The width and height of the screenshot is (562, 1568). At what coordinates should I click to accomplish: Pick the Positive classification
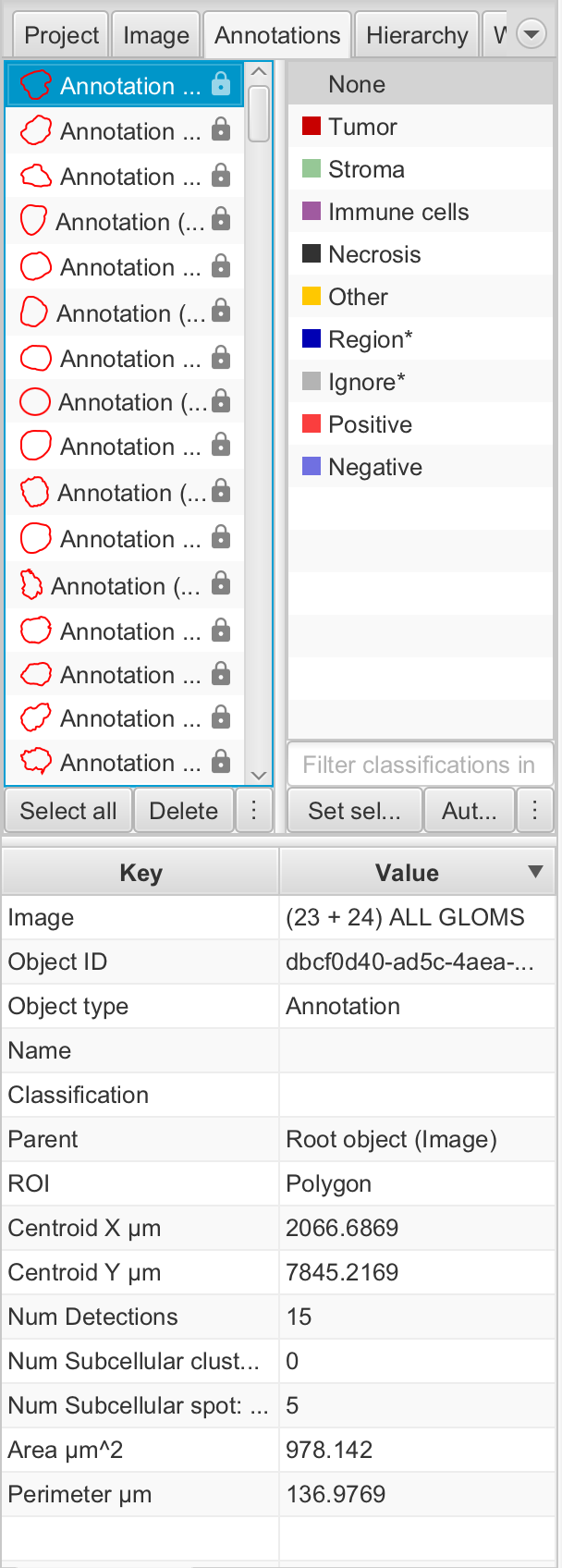370,424
